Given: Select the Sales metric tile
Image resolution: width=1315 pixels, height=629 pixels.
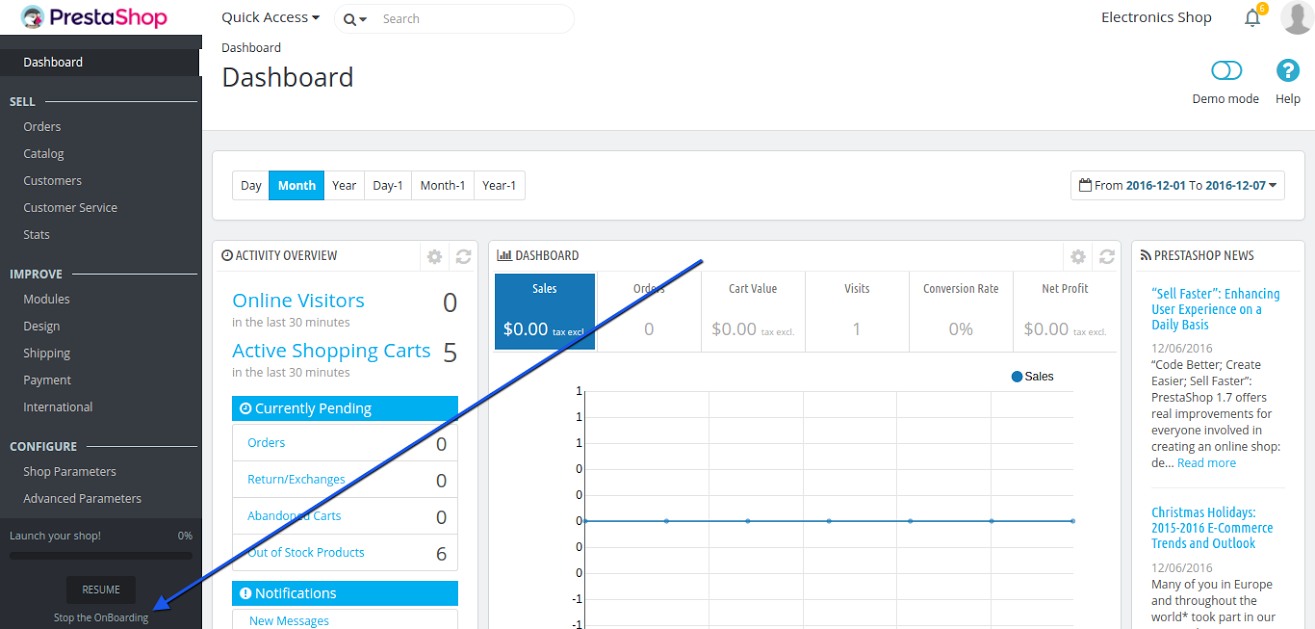Looking at the screenshot, I should point(545,312).
